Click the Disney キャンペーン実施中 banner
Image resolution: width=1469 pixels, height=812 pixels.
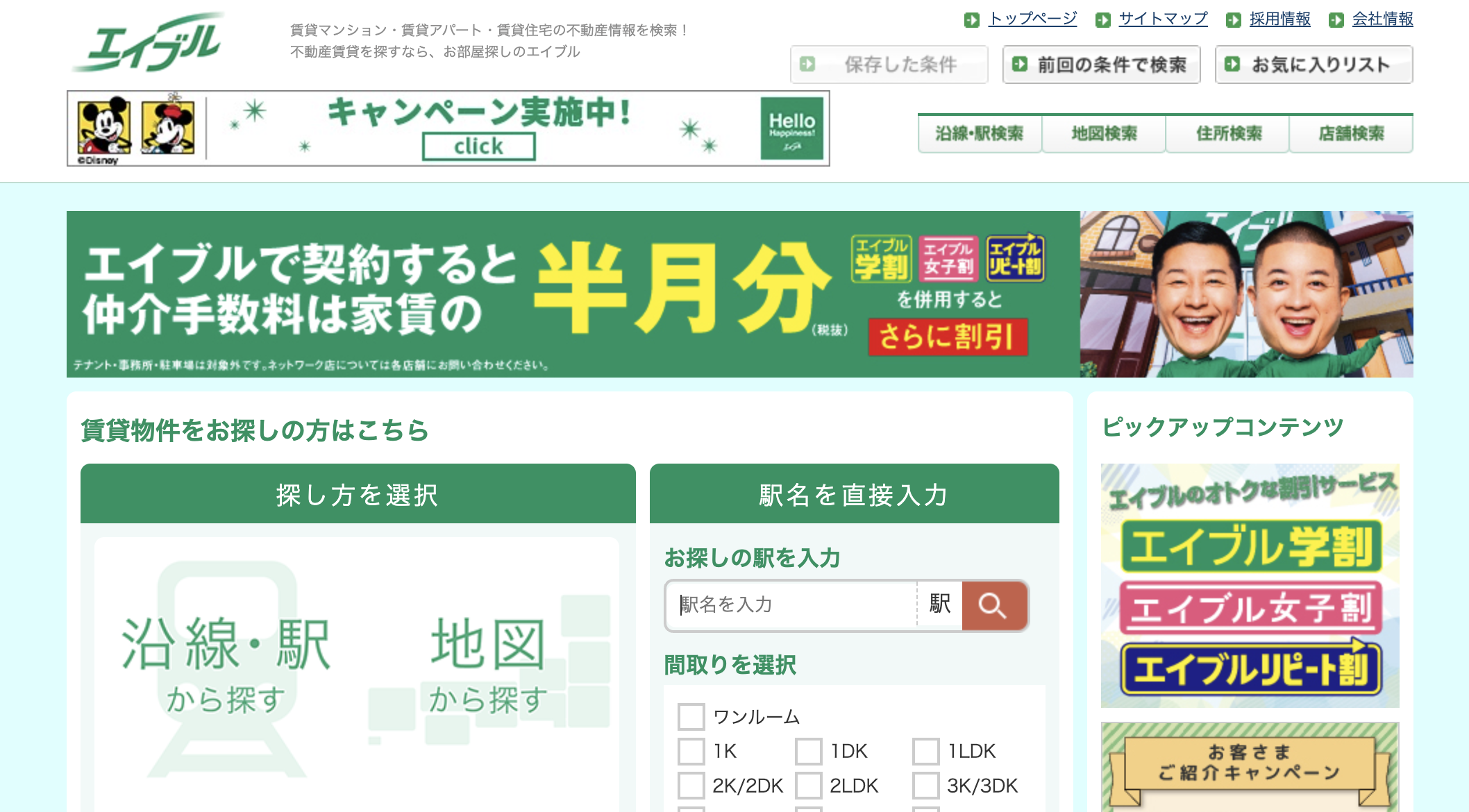click(448, 128)
